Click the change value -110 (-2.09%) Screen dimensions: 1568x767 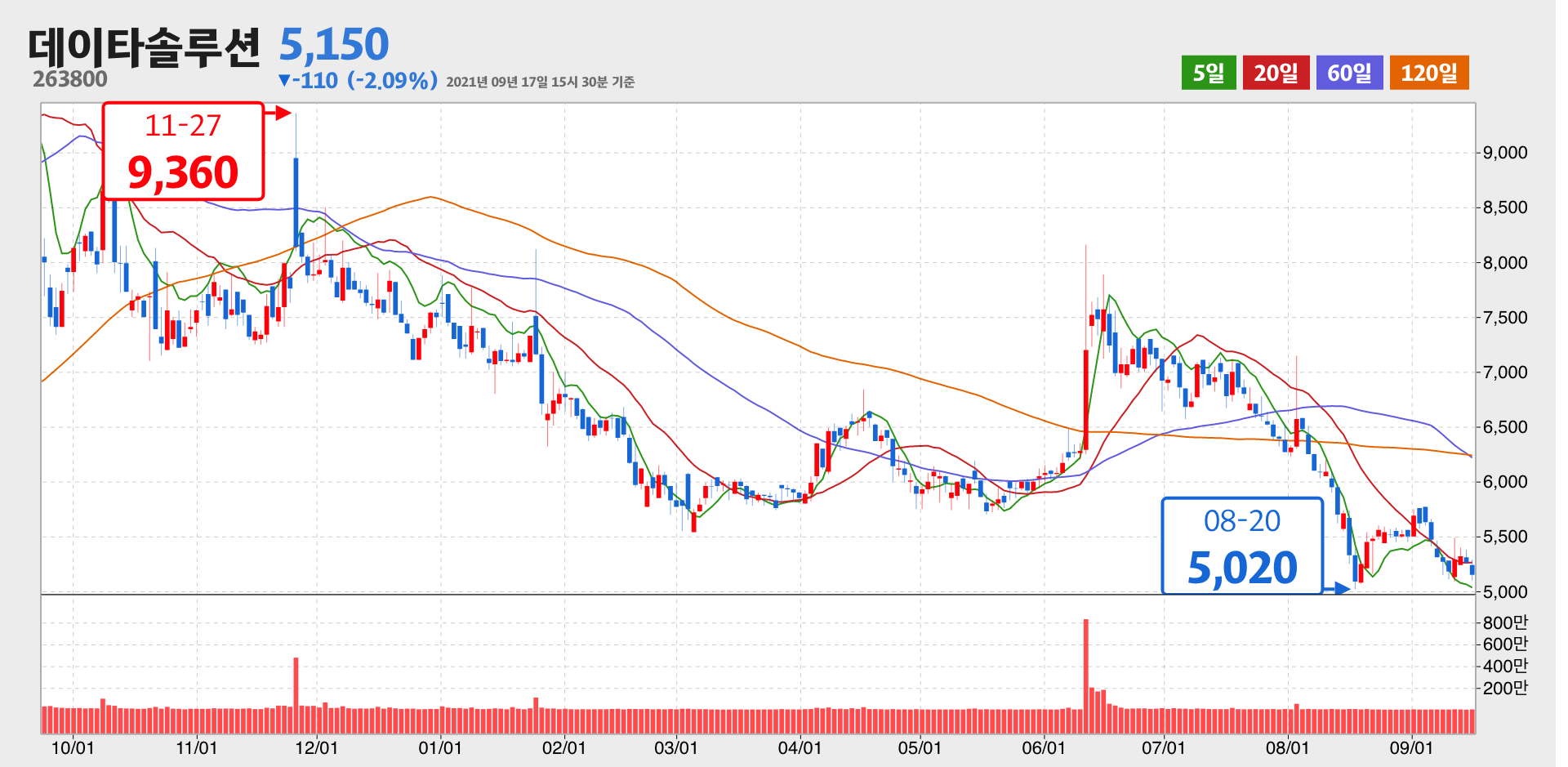tap(358, 80)
